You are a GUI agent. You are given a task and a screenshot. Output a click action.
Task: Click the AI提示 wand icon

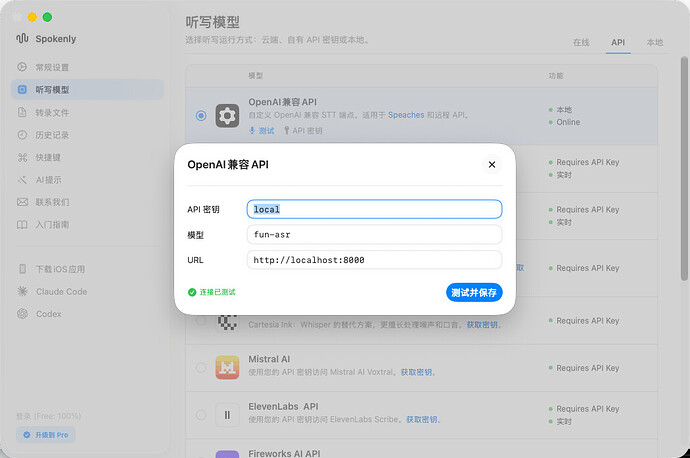click(22, 180)
